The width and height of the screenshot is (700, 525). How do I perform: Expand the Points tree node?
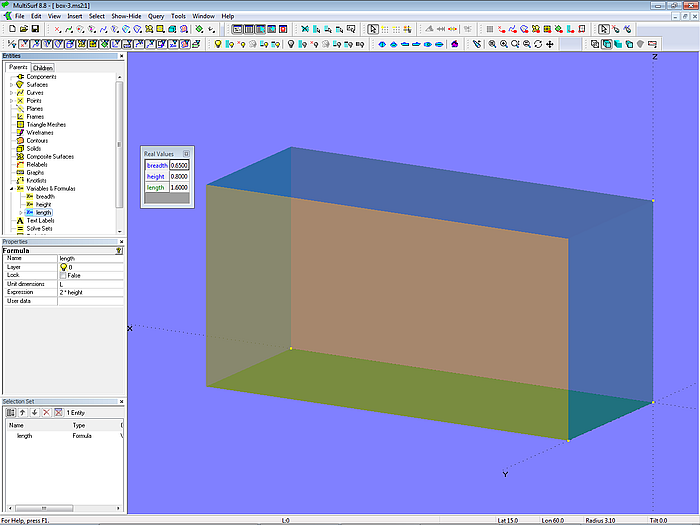point(11,101)
